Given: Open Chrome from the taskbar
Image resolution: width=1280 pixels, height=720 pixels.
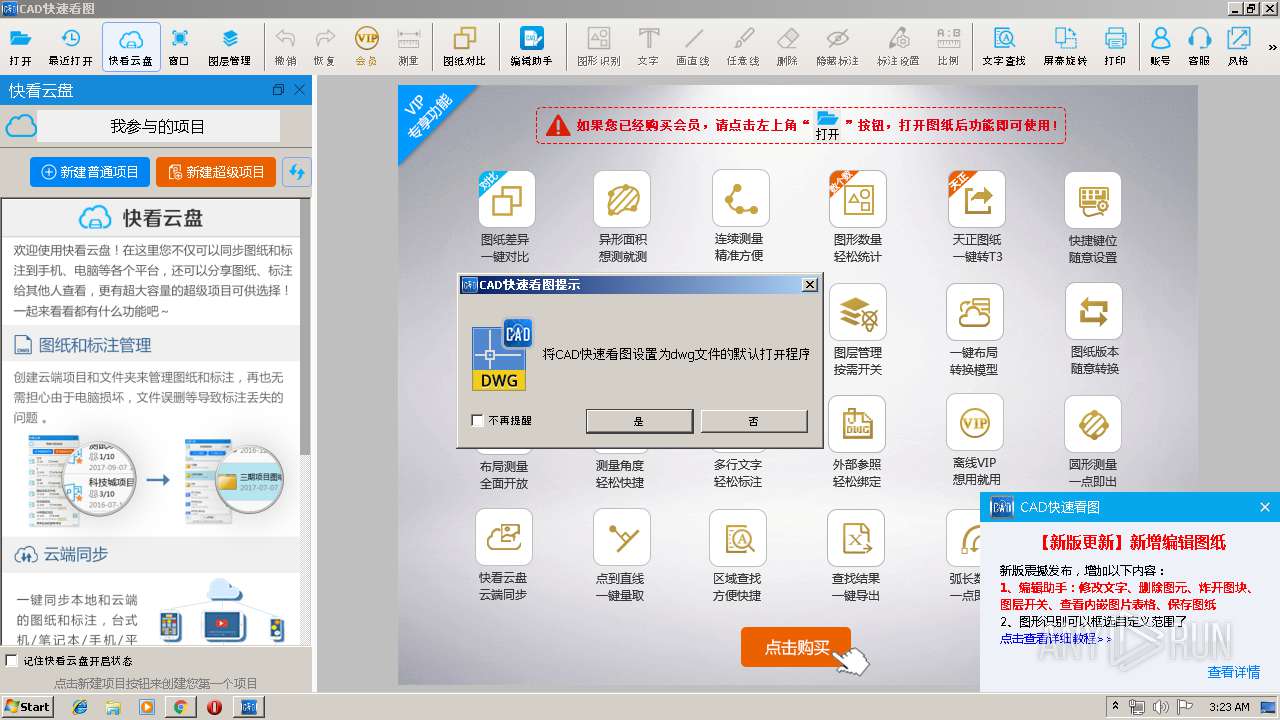Looking at the screenshot, I should [180, 707].
